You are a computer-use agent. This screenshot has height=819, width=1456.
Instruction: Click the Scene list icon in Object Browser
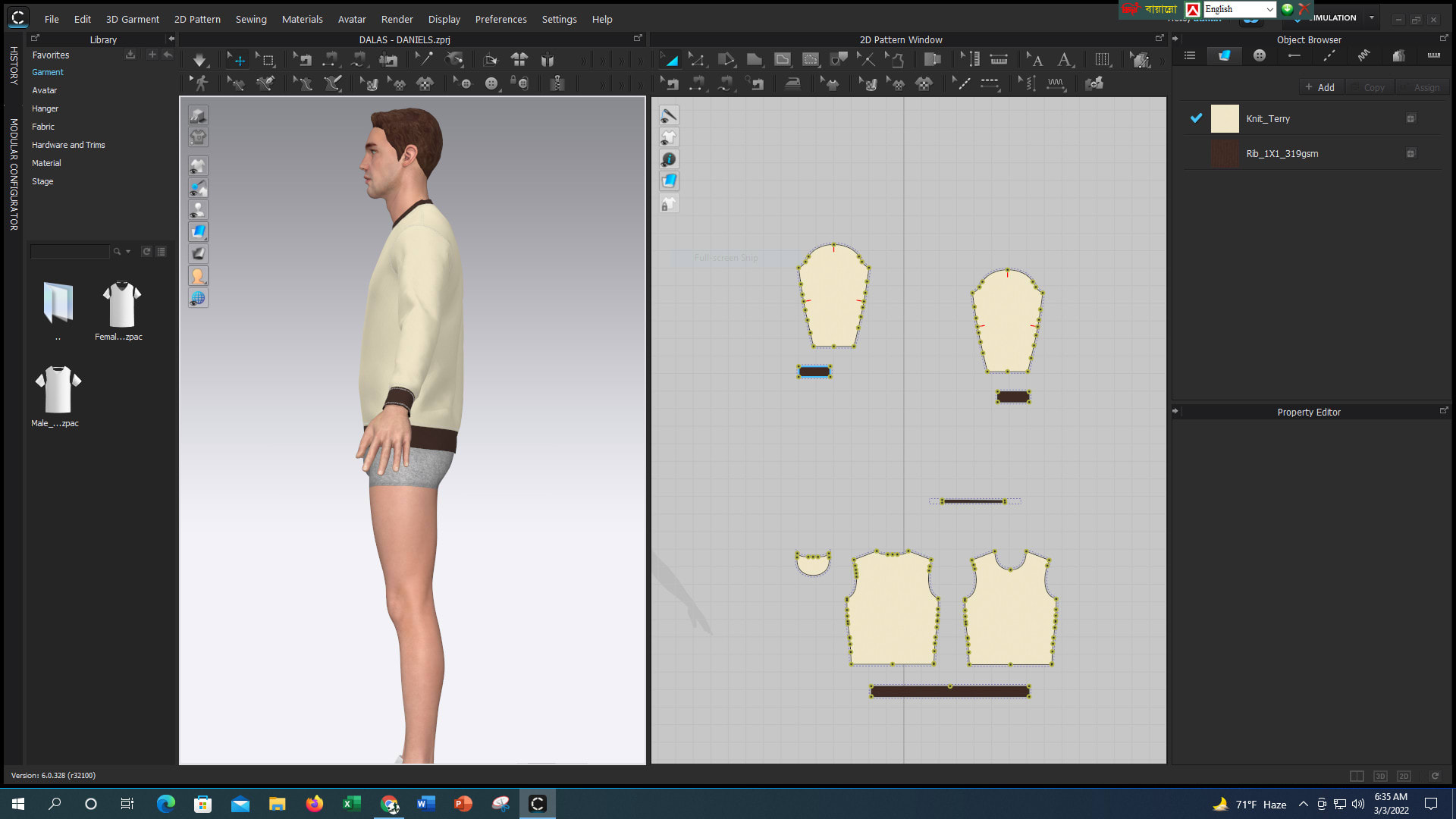(x=1189, y=55)
